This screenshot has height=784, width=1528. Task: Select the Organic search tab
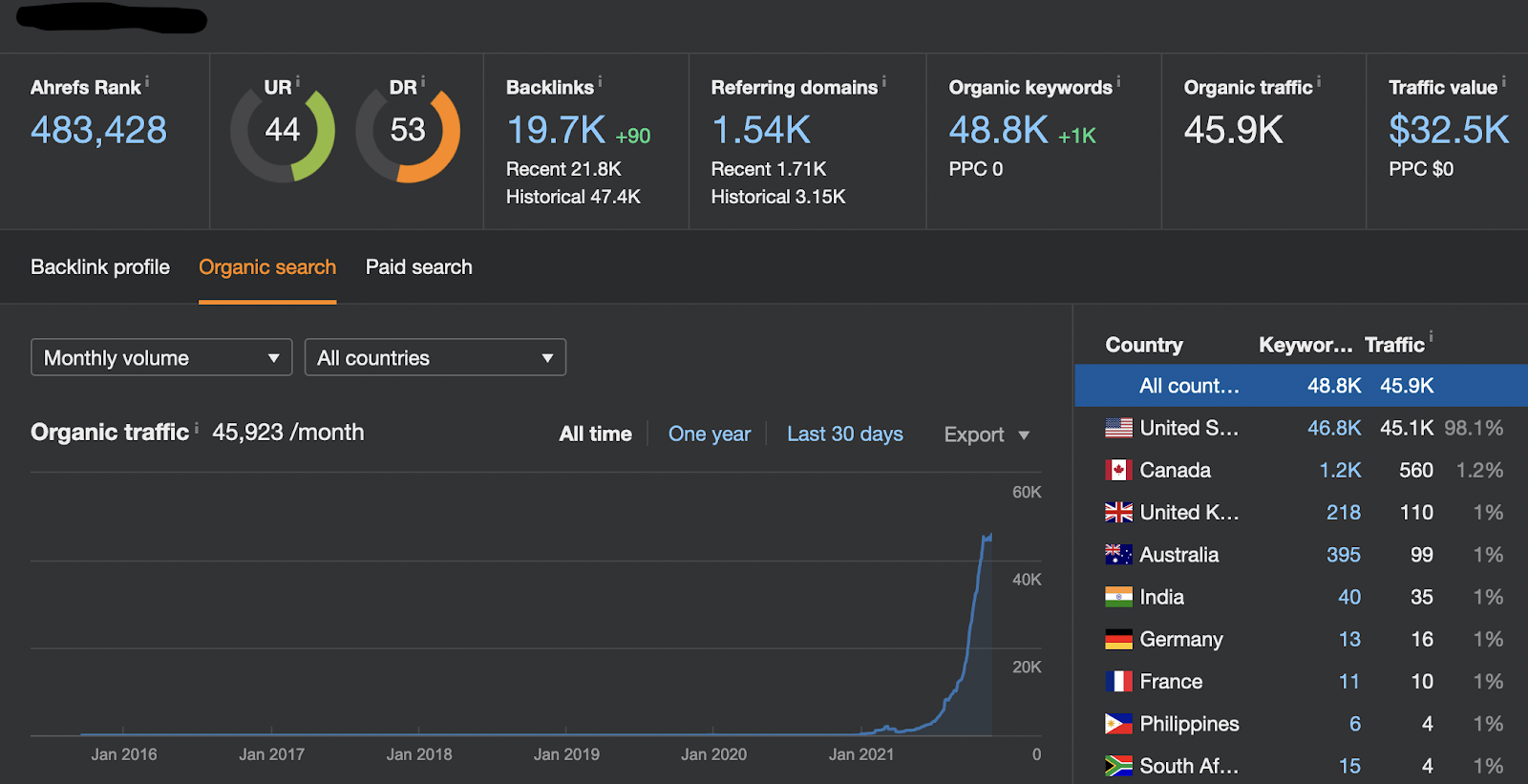[267, 267]
